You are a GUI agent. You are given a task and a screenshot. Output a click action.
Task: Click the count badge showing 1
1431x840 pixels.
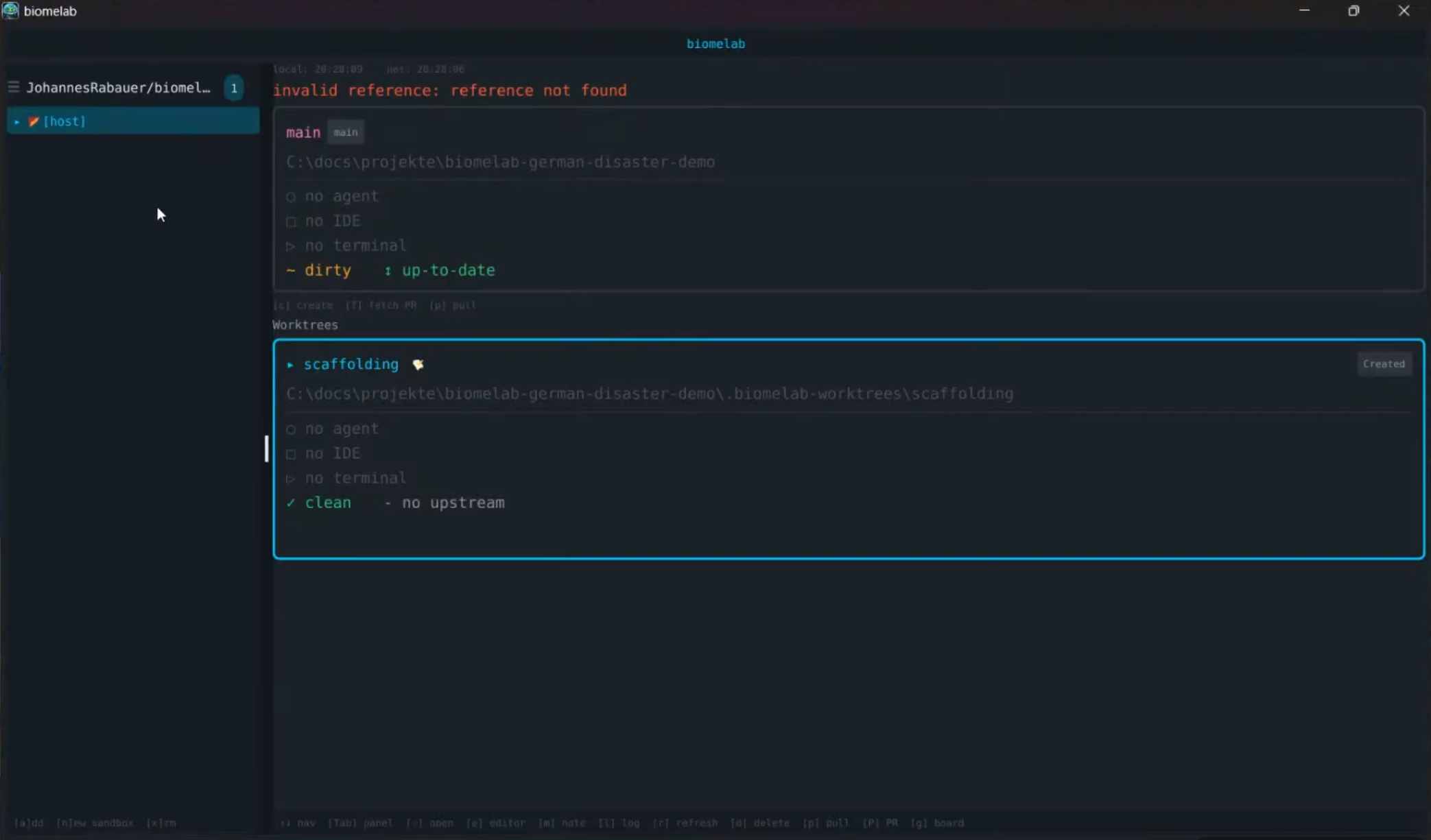[x=234, y=88]
